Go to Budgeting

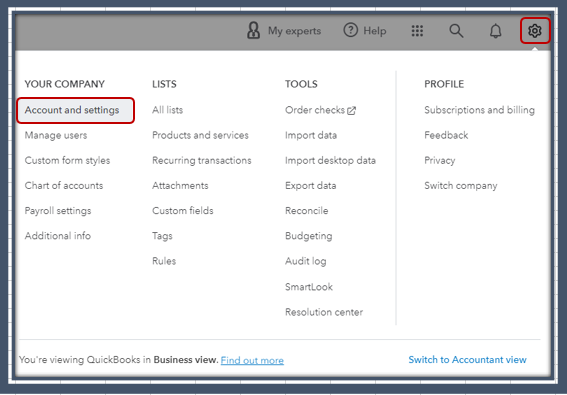point(309,236)
